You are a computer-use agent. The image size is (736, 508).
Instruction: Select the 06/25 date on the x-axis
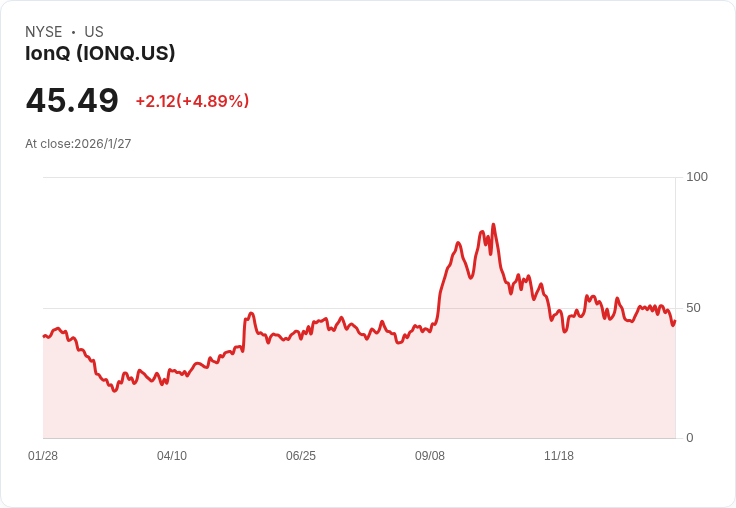click(301, 456)
